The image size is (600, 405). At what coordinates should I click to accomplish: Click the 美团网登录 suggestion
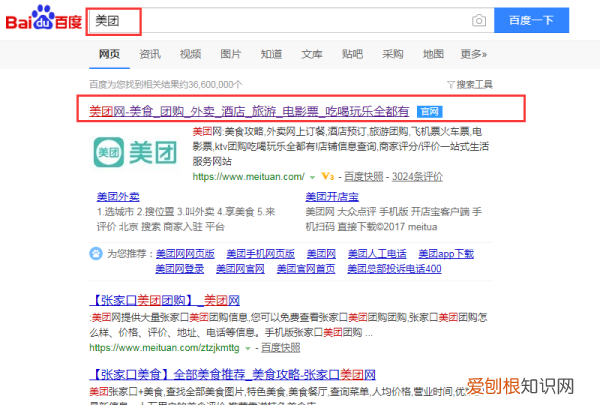(179, 269)
